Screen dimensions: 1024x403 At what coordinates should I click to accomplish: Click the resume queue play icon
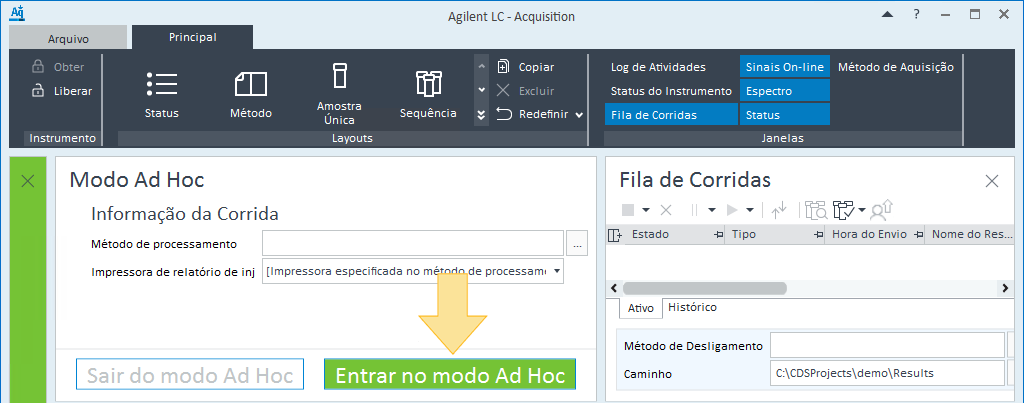tap(732, 210)
